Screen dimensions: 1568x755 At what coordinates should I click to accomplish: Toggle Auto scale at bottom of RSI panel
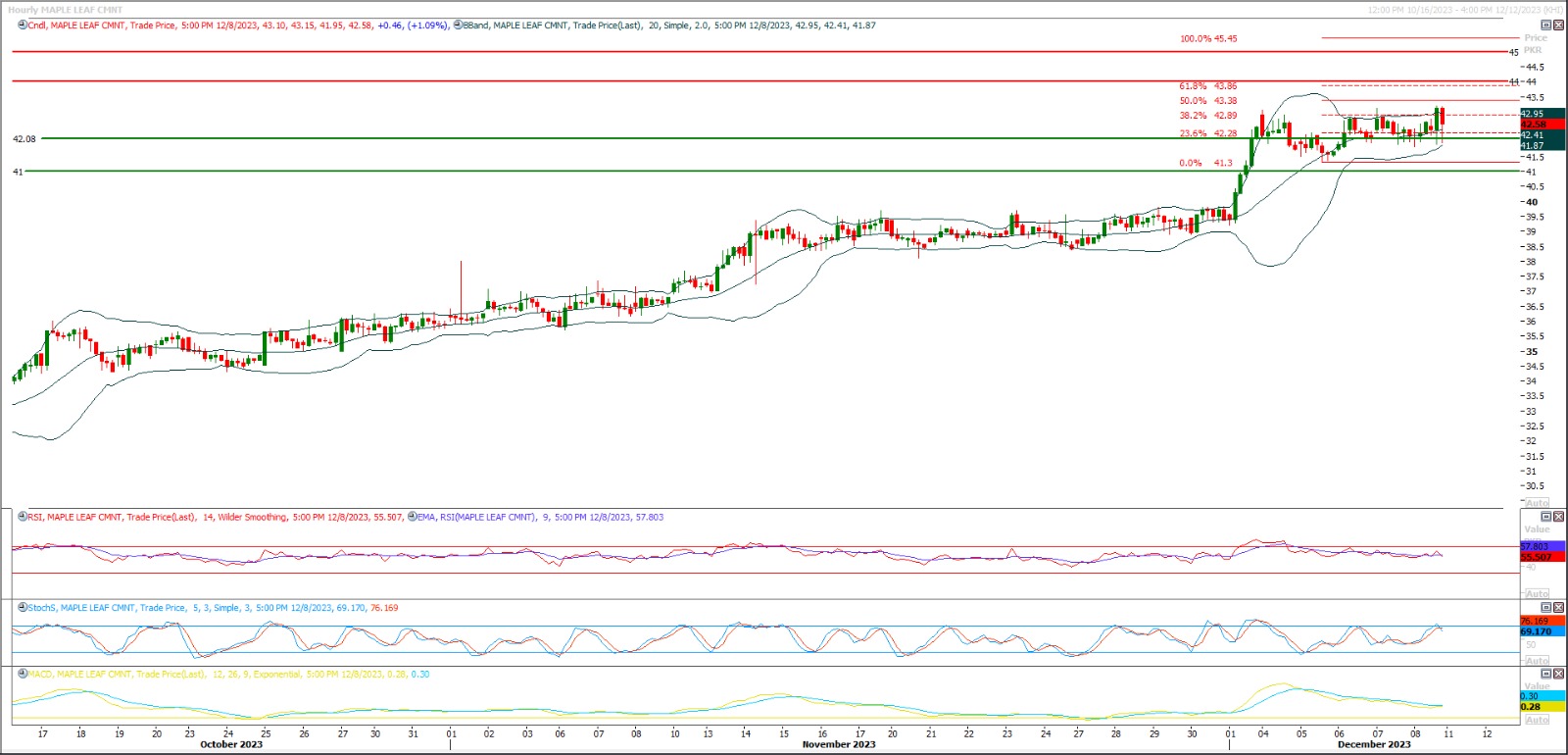[1537, 594]
